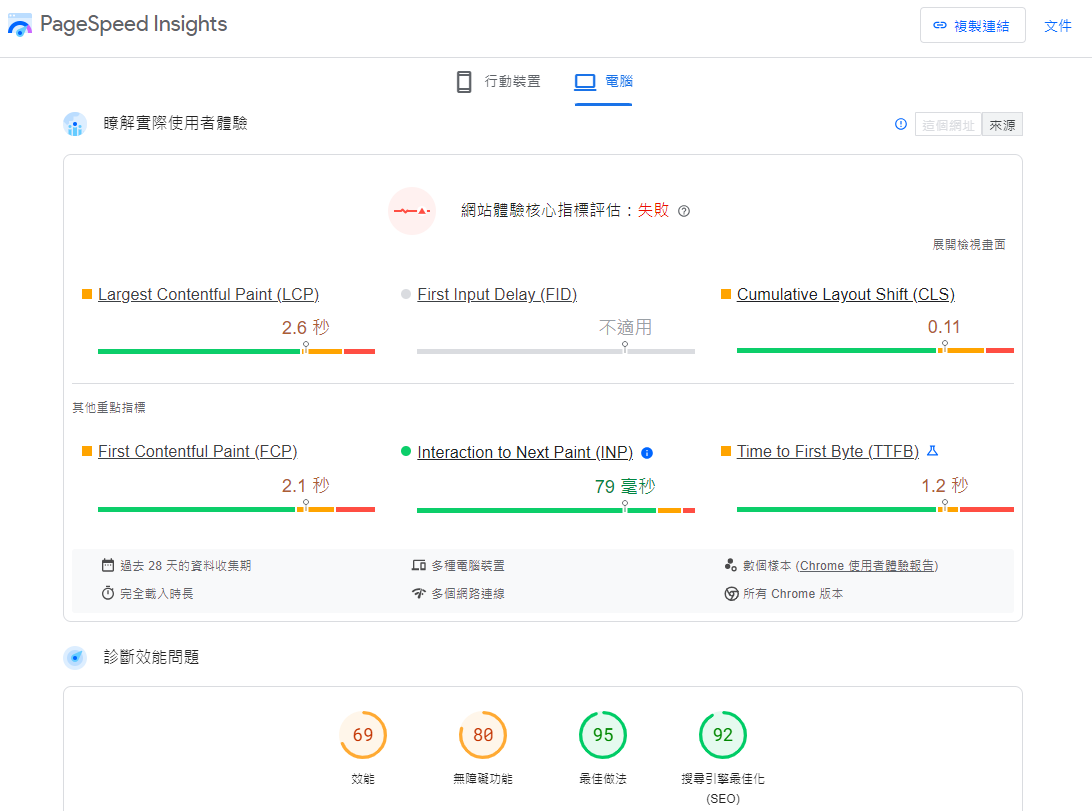1092x811 pixels.
Task: Click the grey dot marker beside FID
Action: 406,294
